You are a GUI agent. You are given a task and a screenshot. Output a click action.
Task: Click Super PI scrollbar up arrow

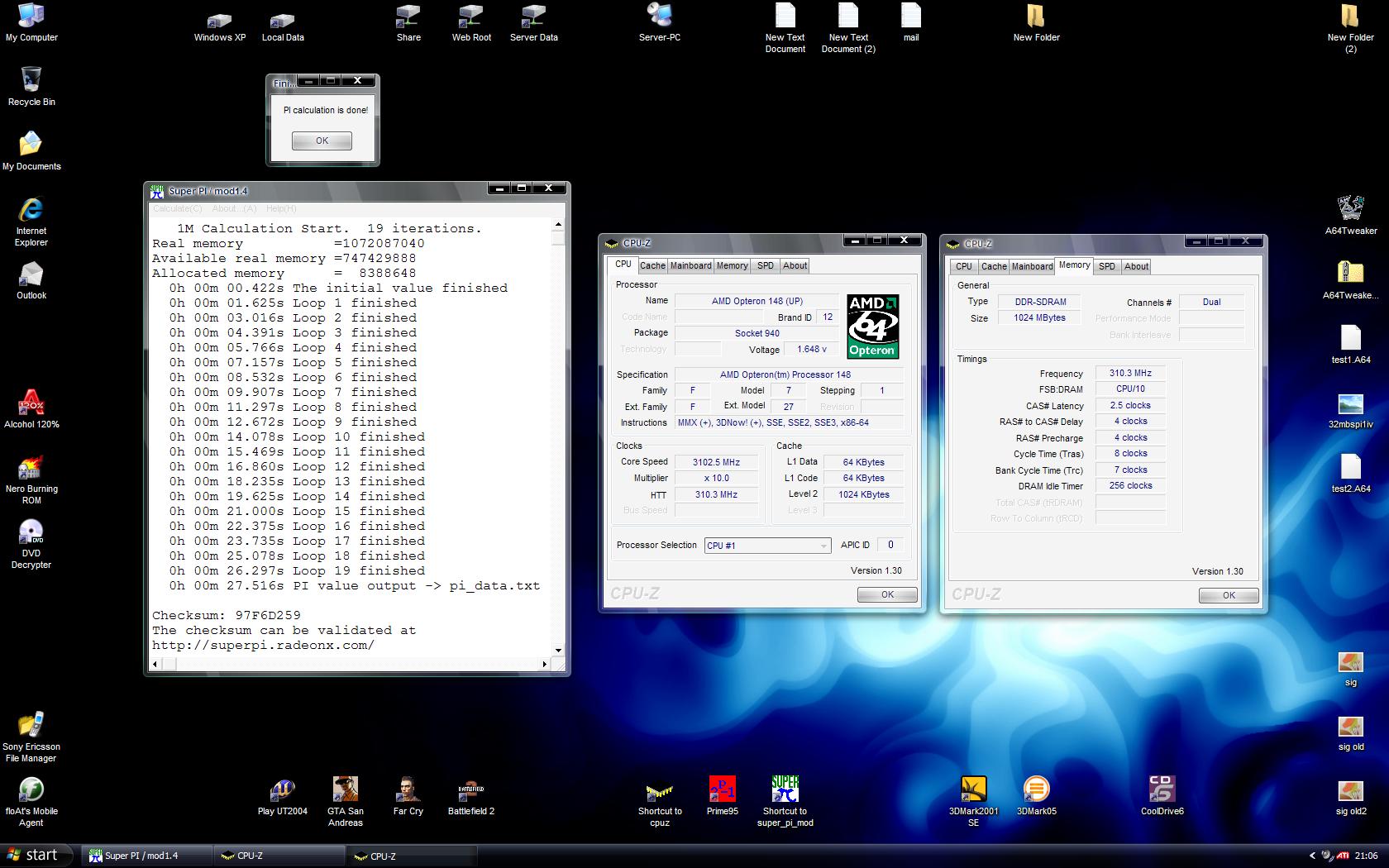558,224
